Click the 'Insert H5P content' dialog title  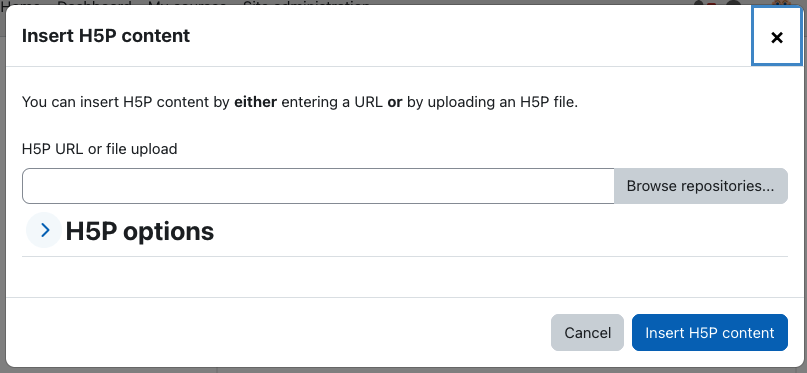tap(106, 36)
